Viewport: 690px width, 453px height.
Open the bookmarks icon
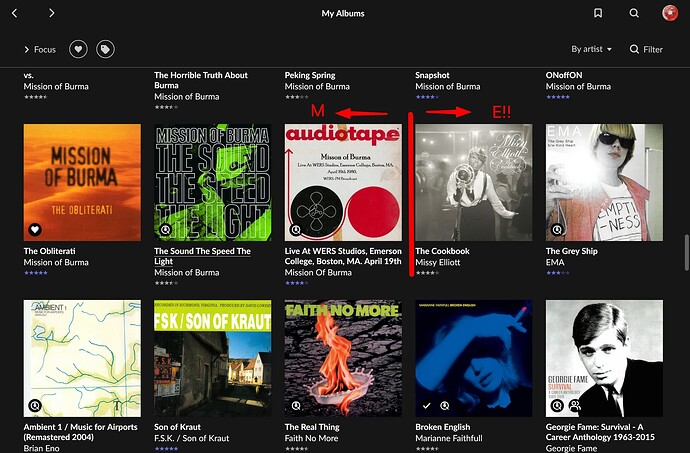point(598,13)
